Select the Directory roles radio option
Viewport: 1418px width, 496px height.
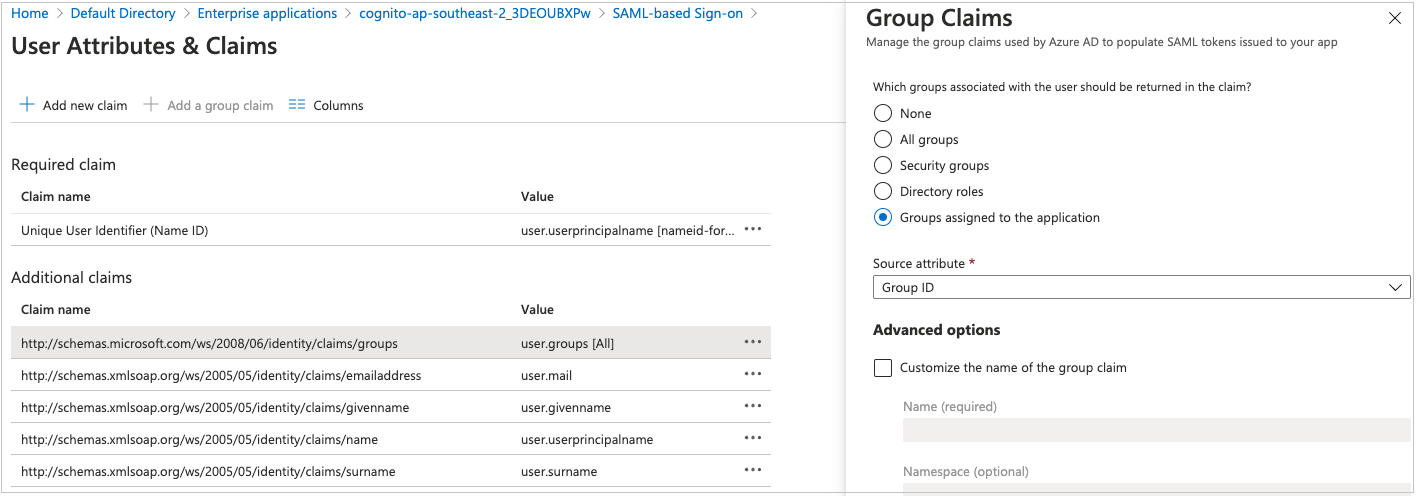click(883, 192)
